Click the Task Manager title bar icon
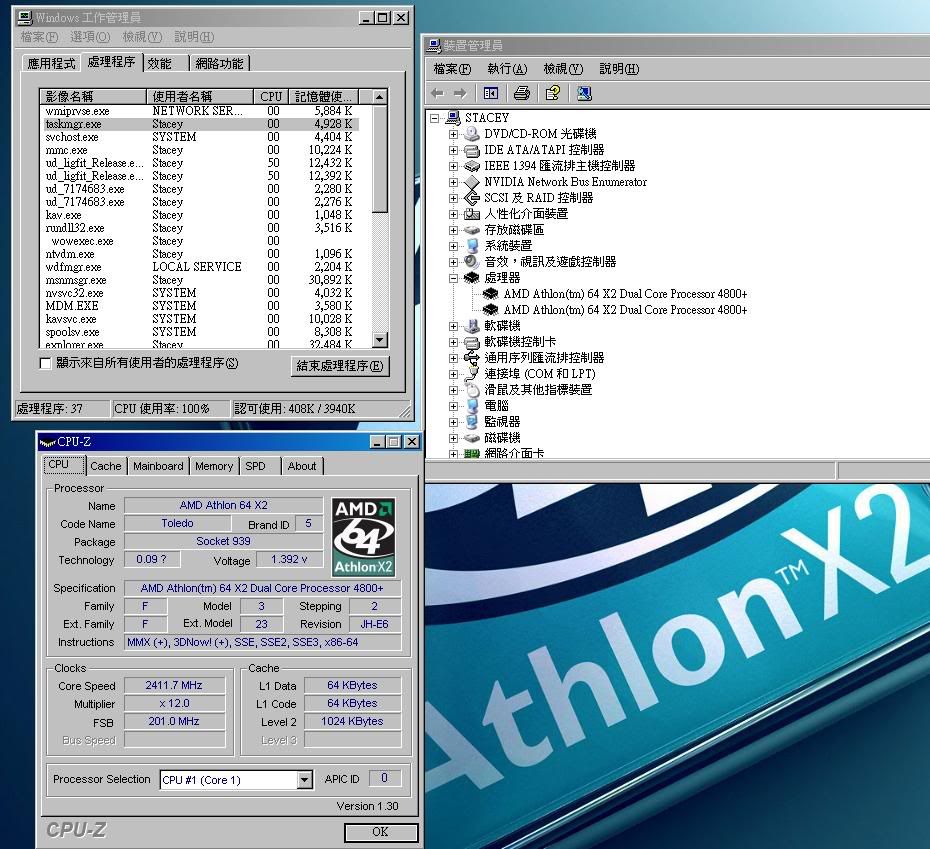The image size is (930, 849). coord(24,18)
